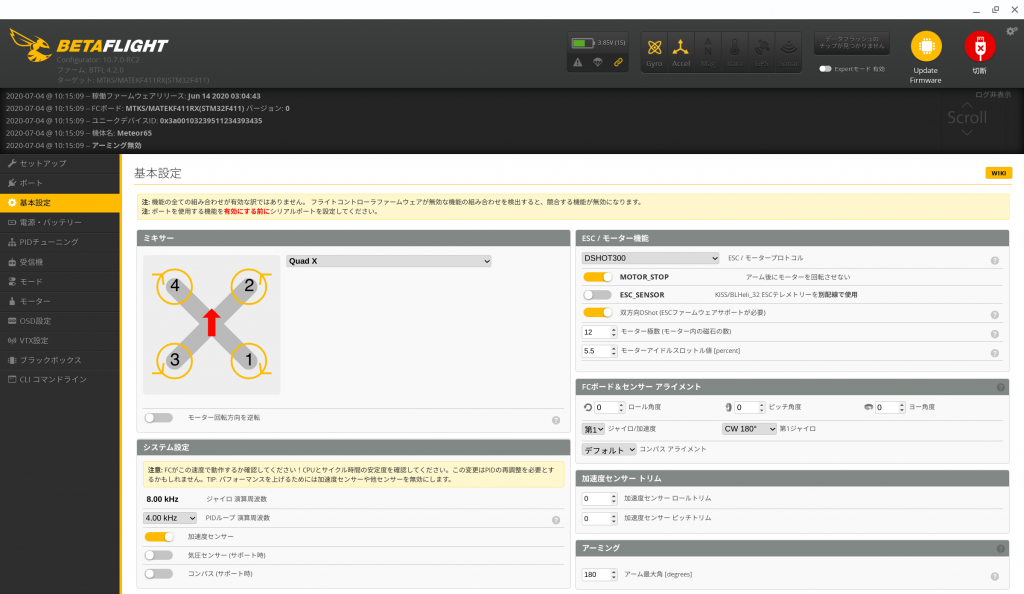Click the pitch angle input field
This screenshot has width=1024, height=594.
point(749,407)
